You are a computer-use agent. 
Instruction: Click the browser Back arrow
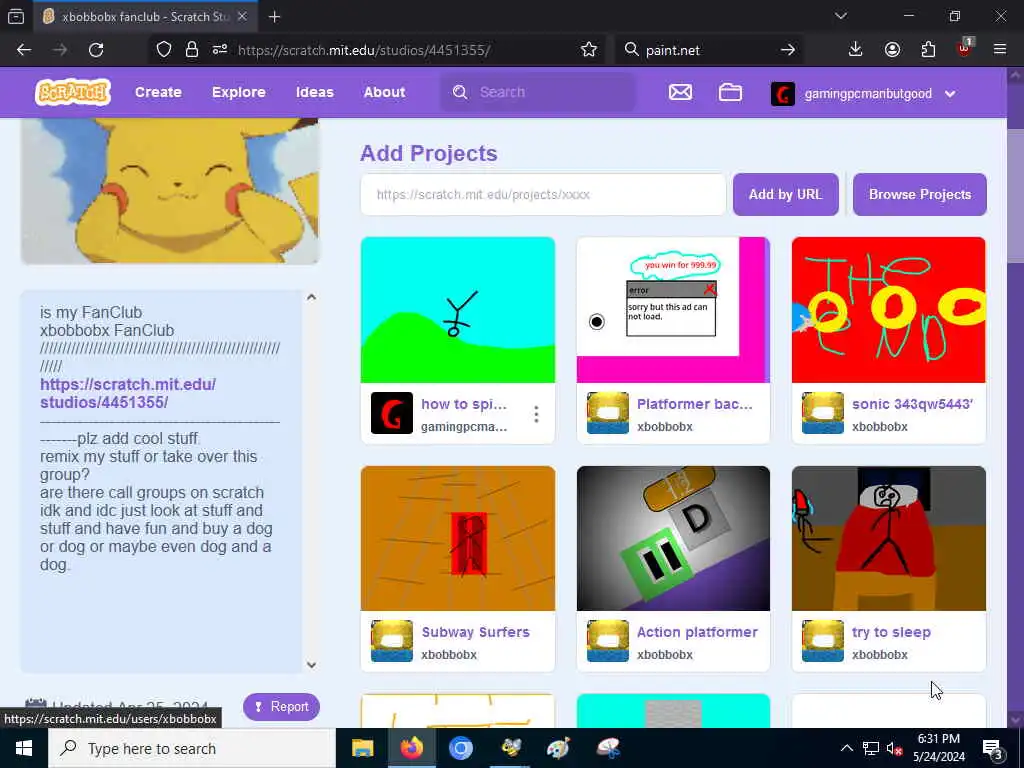[x=24, y=50]
